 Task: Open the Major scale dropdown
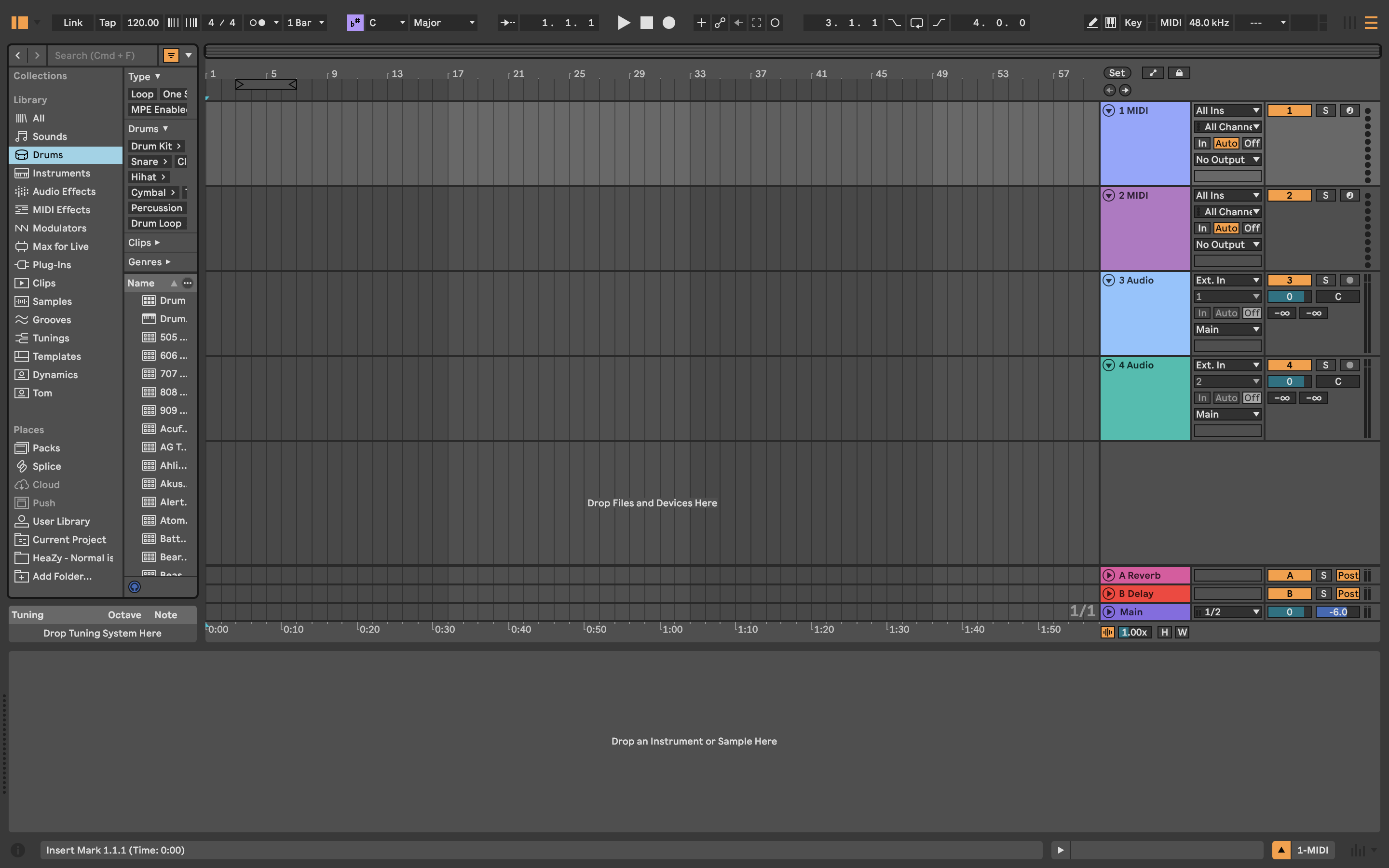pyautogui.click(x=444, y=22)
